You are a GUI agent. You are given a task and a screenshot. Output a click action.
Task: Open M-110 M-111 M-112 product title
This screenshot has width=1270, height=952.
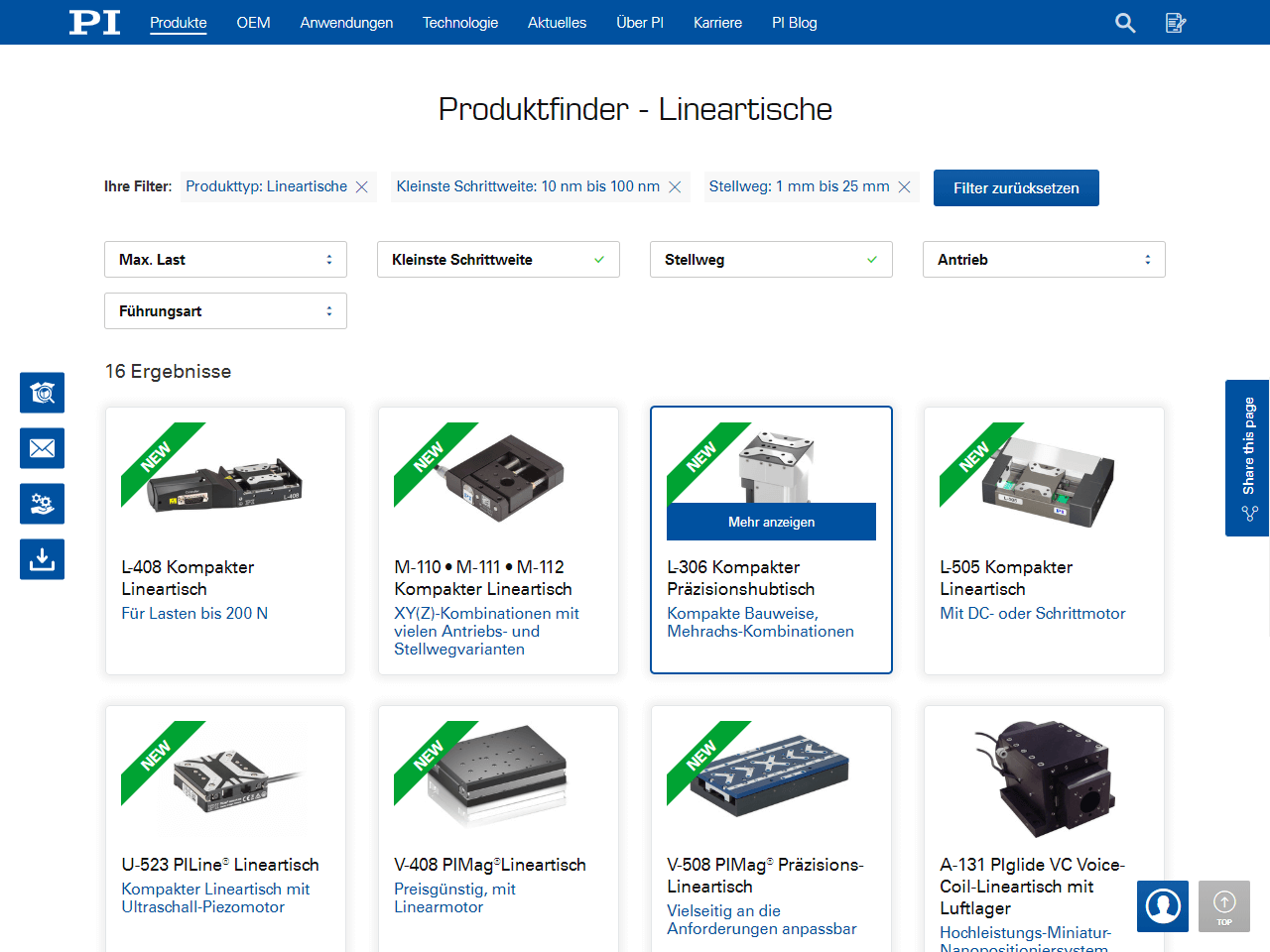tap(483, 578)
